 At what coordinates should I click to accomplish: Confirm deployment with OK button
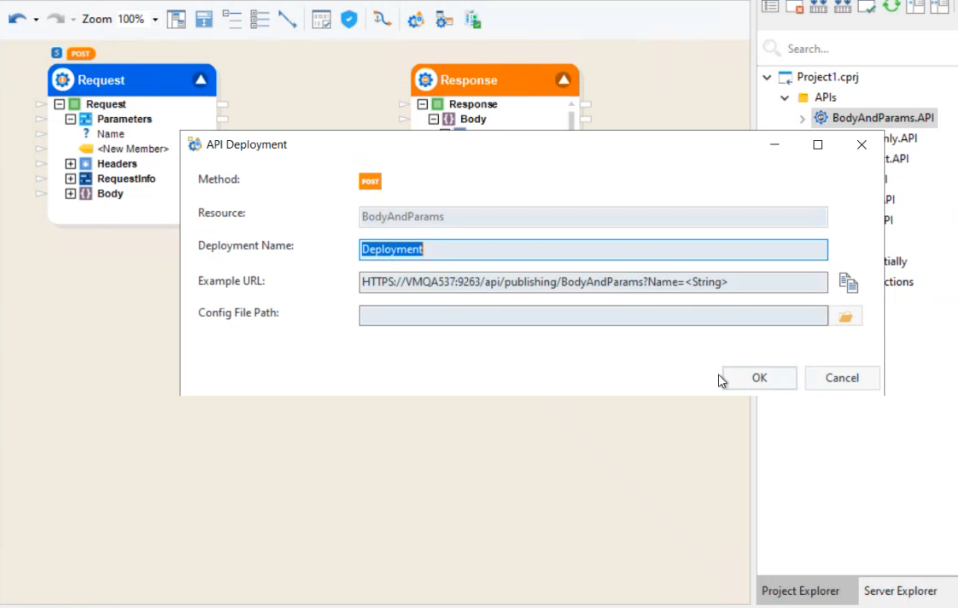tap(759, 378)
